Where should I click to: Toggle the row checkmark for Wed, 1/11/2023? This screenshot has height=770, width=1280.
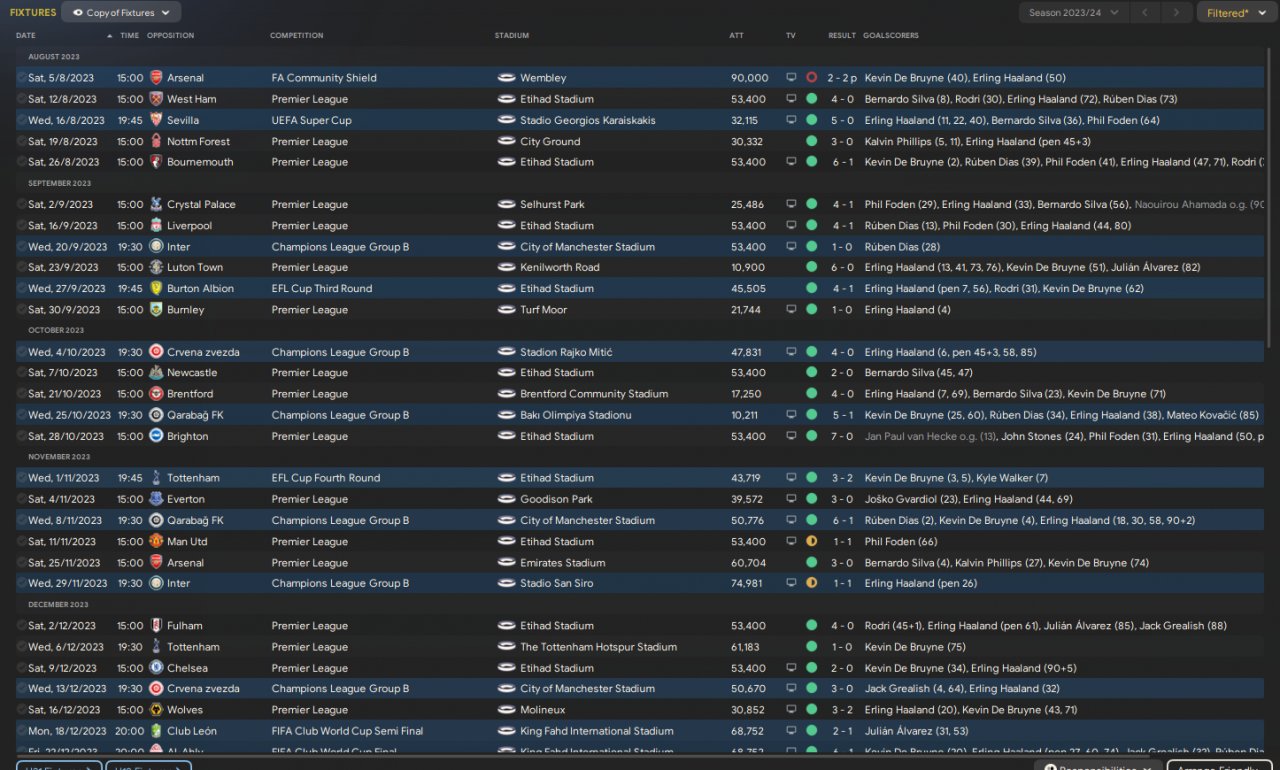coord(22,479)
